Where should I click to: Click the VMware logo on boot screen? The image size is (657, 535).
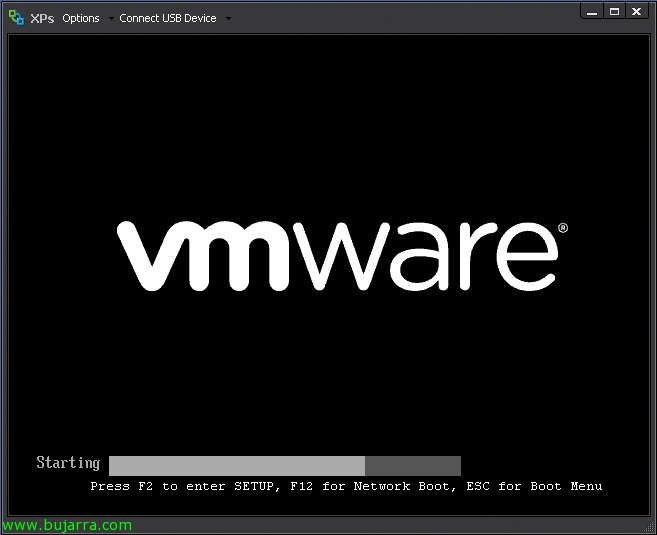tap(342, 256)
